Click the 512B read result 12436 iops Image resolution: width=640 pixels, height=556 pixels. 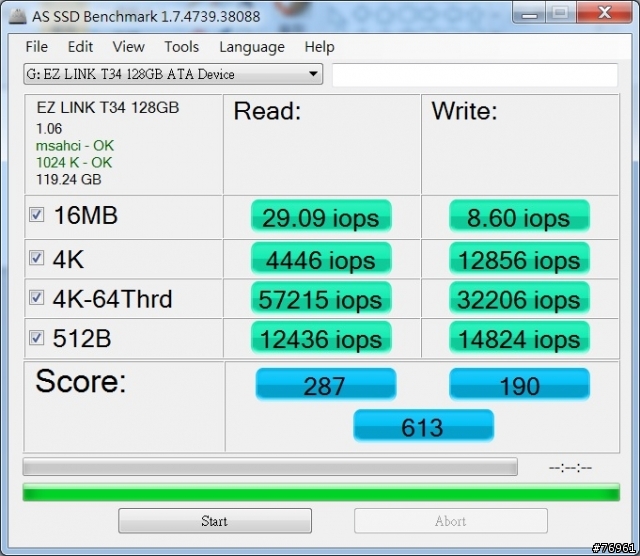coord(321,338)
